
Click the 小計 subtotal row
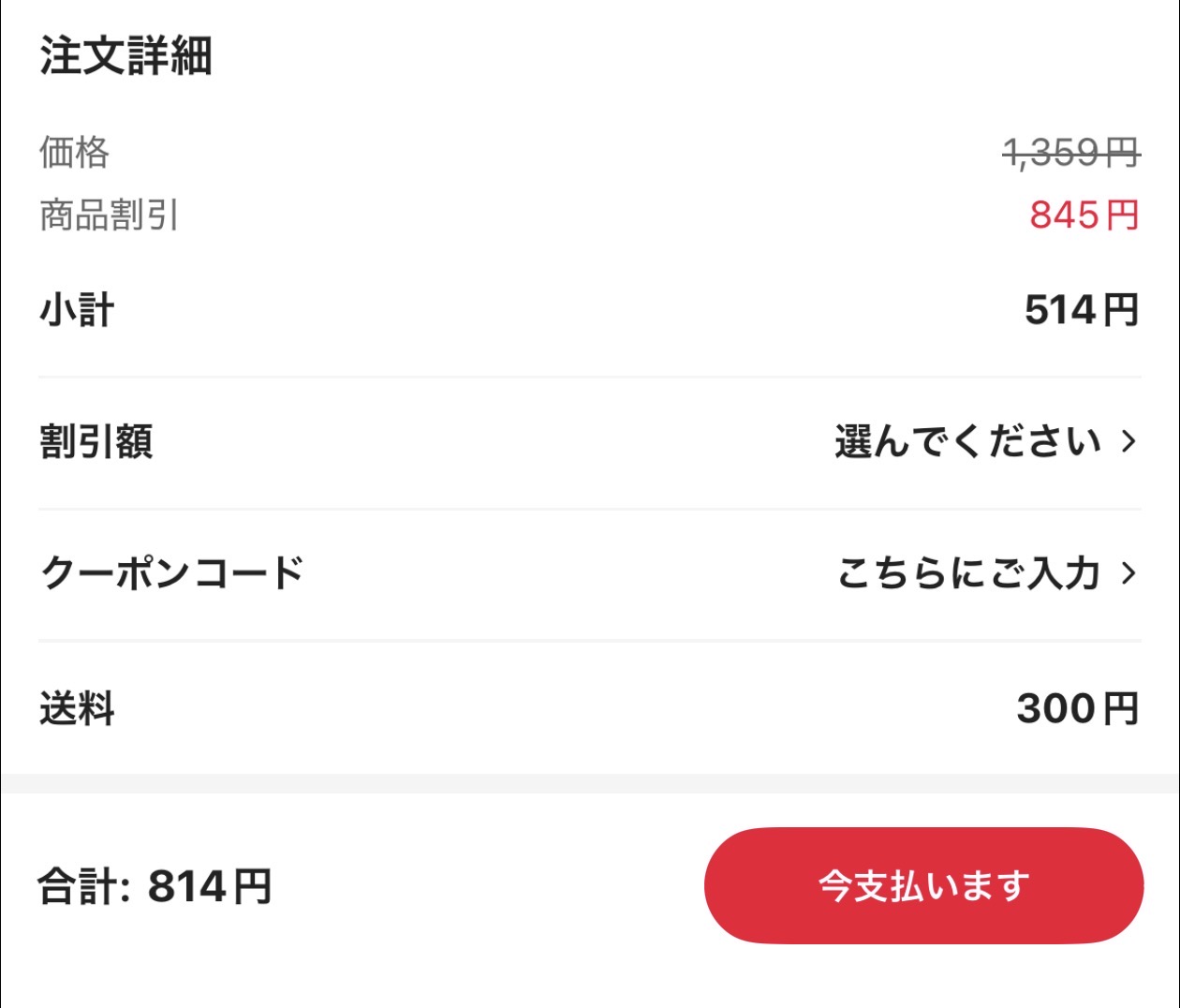(73, 310)
